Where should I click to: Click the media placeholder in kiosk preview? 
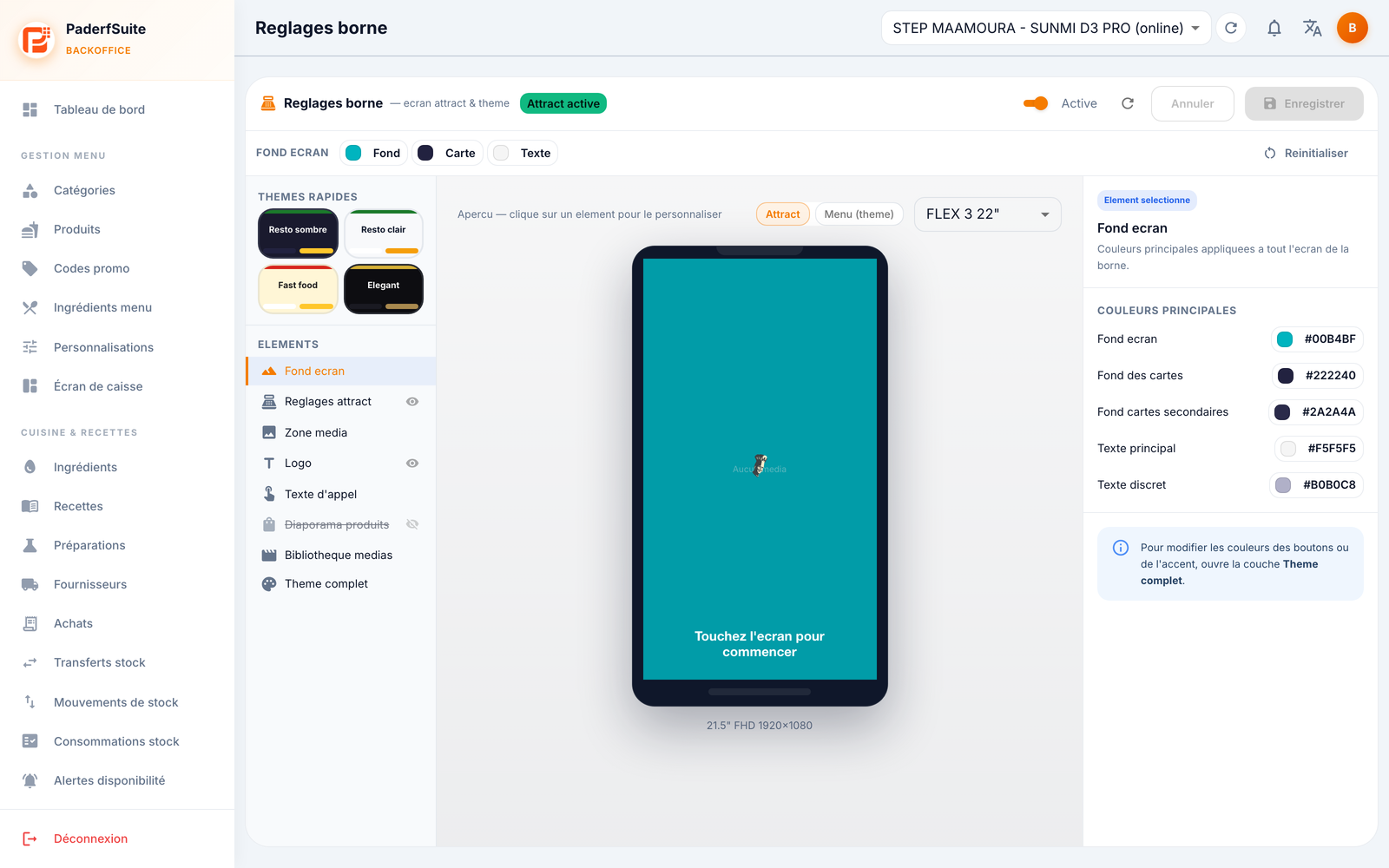point(760,469)
